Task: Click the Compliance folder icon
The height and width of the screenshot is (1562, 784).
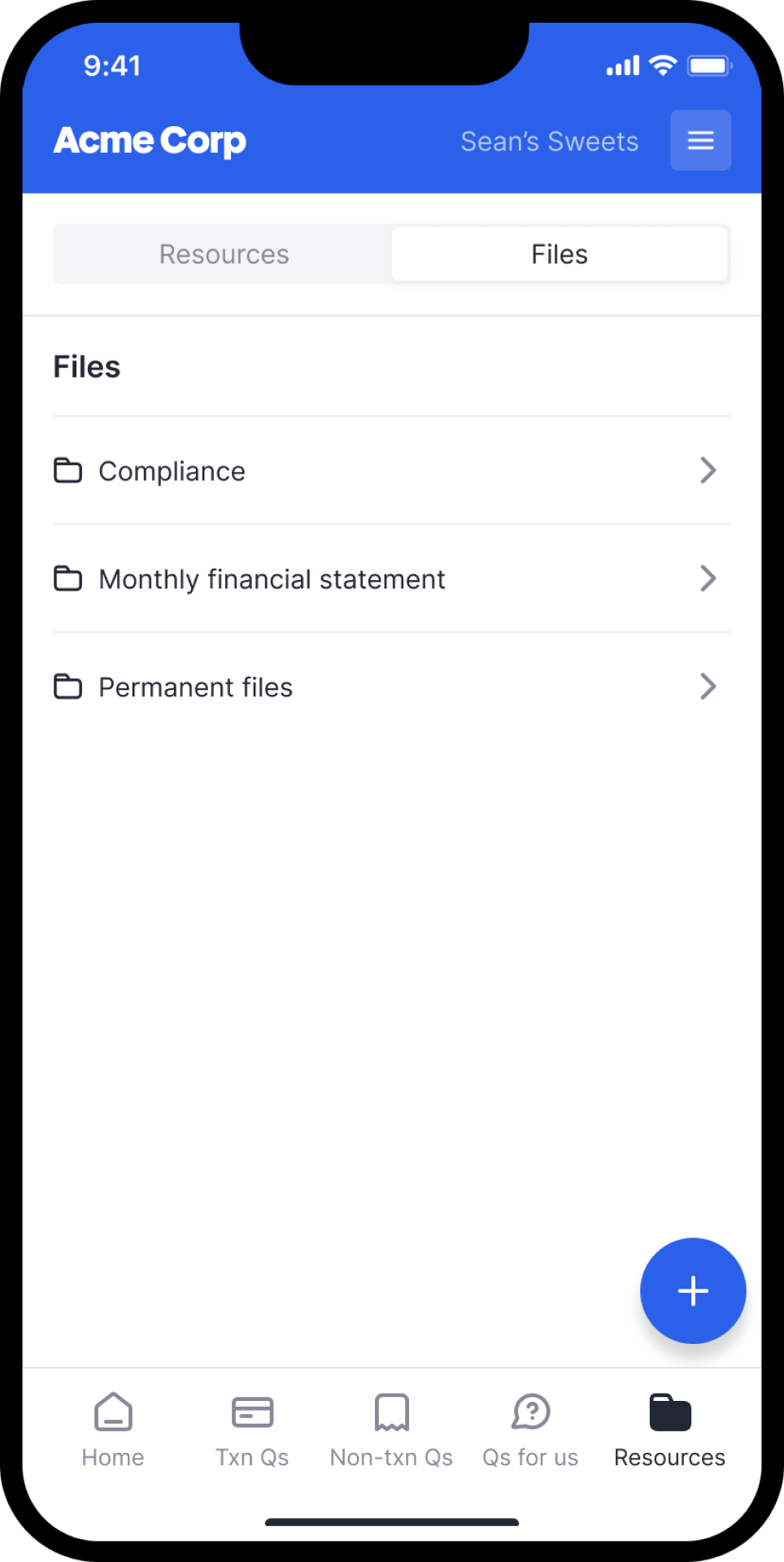Action: [x=68, y=470]
